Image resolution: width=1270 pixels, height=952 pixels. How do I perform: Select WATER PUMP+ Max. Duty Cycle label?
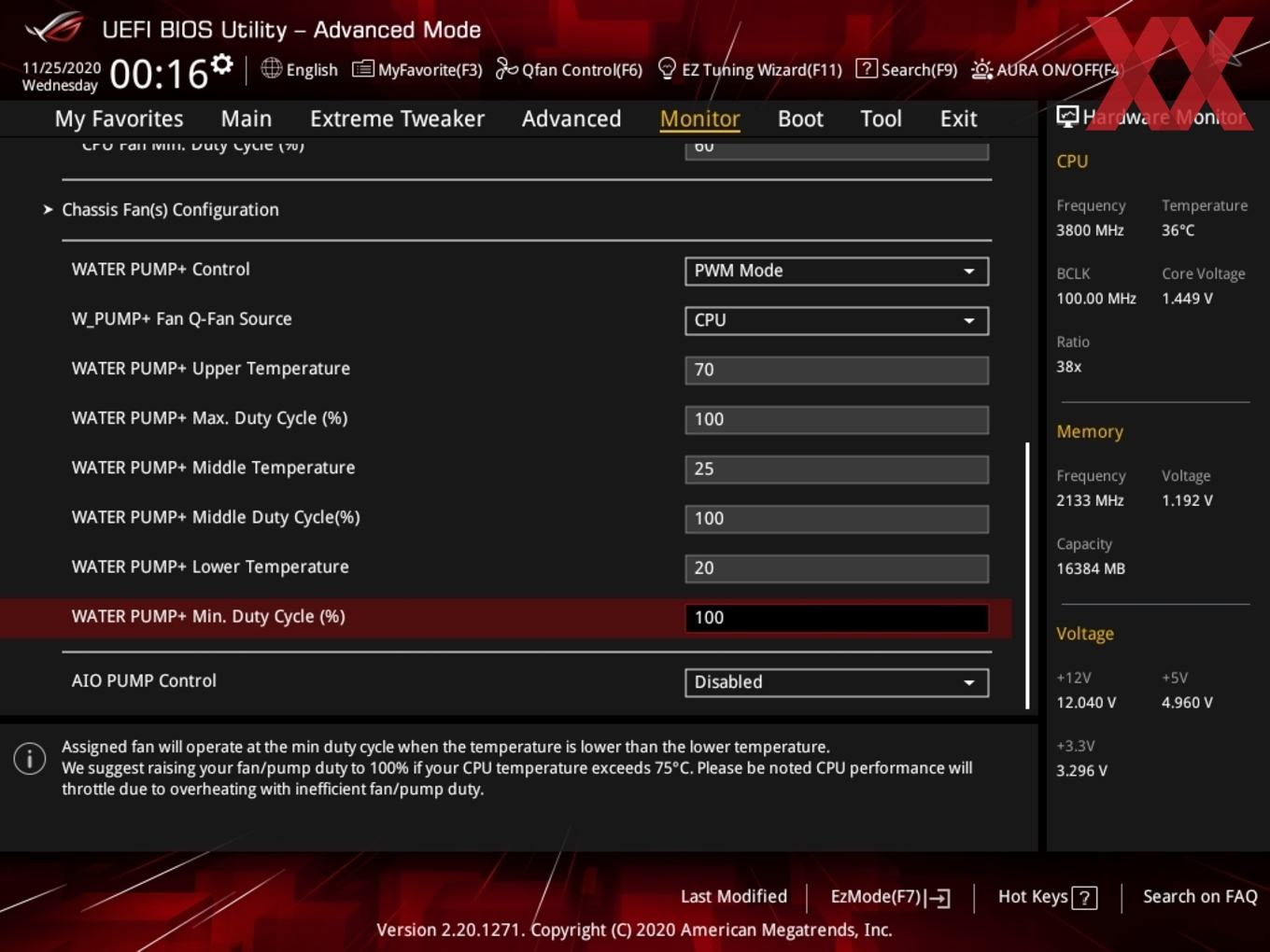[x=210, y=417]
